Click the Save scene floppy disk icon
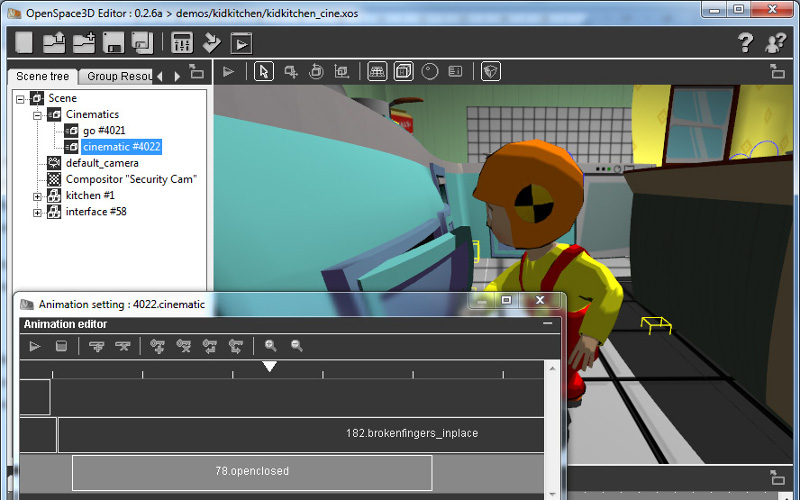 (x=113, y=42)
